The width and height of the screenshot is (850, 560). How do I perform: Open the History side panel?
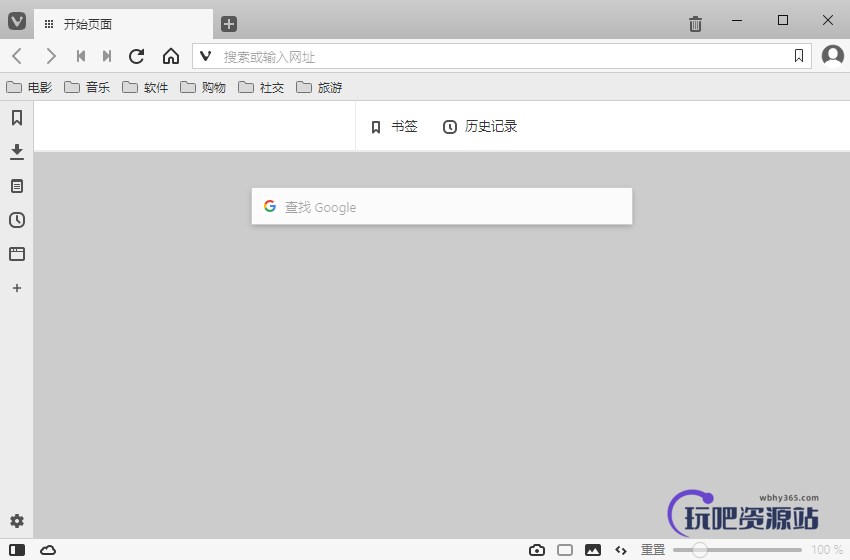click(x=17, y=220)
